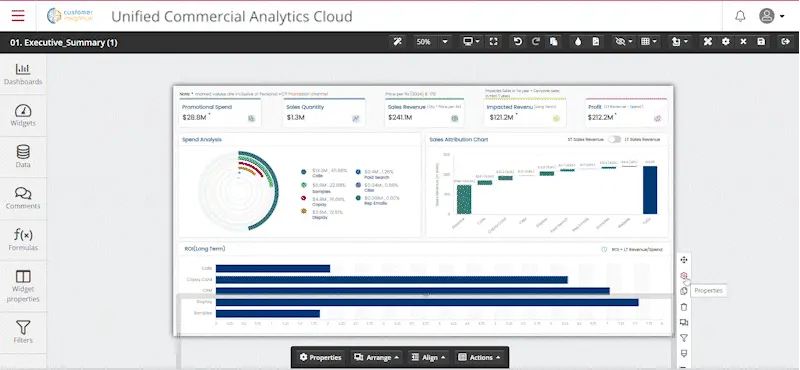Click the move handle icon on widget toolbar
Screen dimensions: 800x370
(684, 260)
